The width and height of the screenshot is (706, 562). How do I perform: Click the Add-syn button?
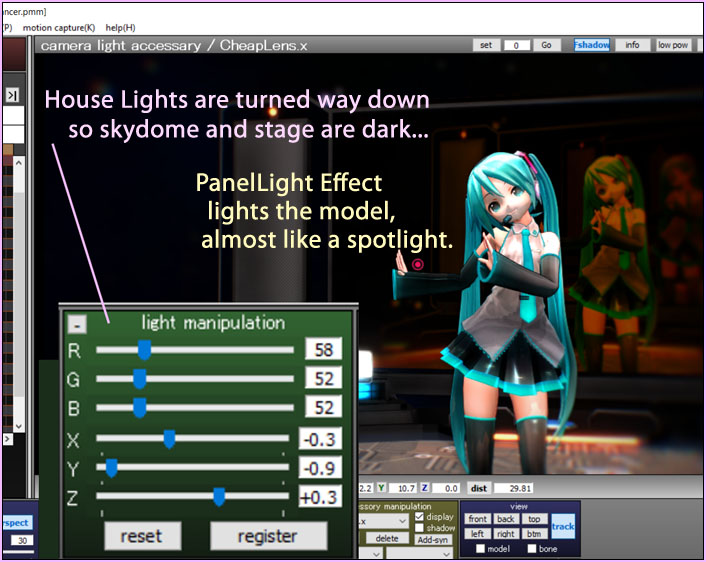point(433,539)
